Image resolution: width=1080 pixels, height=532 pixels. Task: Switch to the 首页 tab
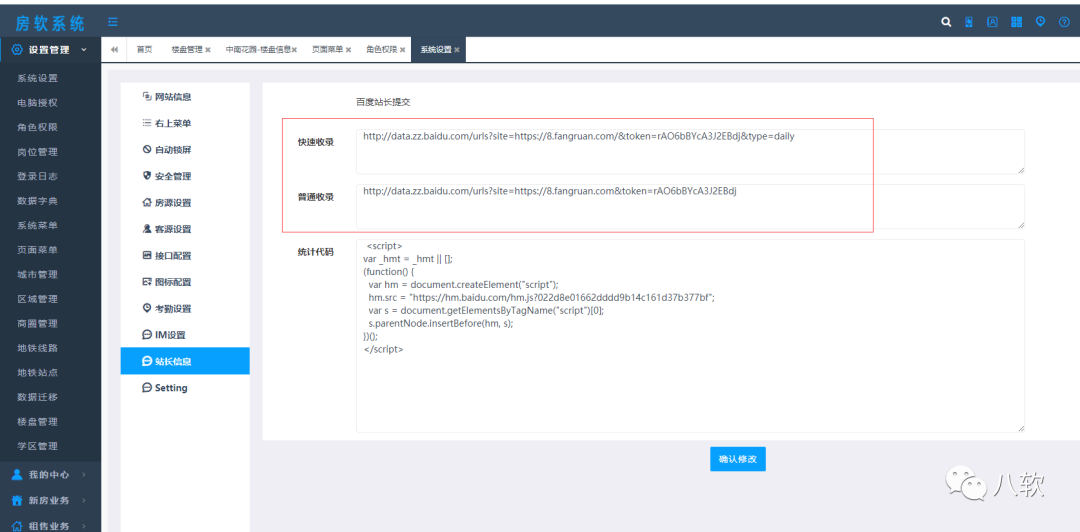(x=144, y=50)
